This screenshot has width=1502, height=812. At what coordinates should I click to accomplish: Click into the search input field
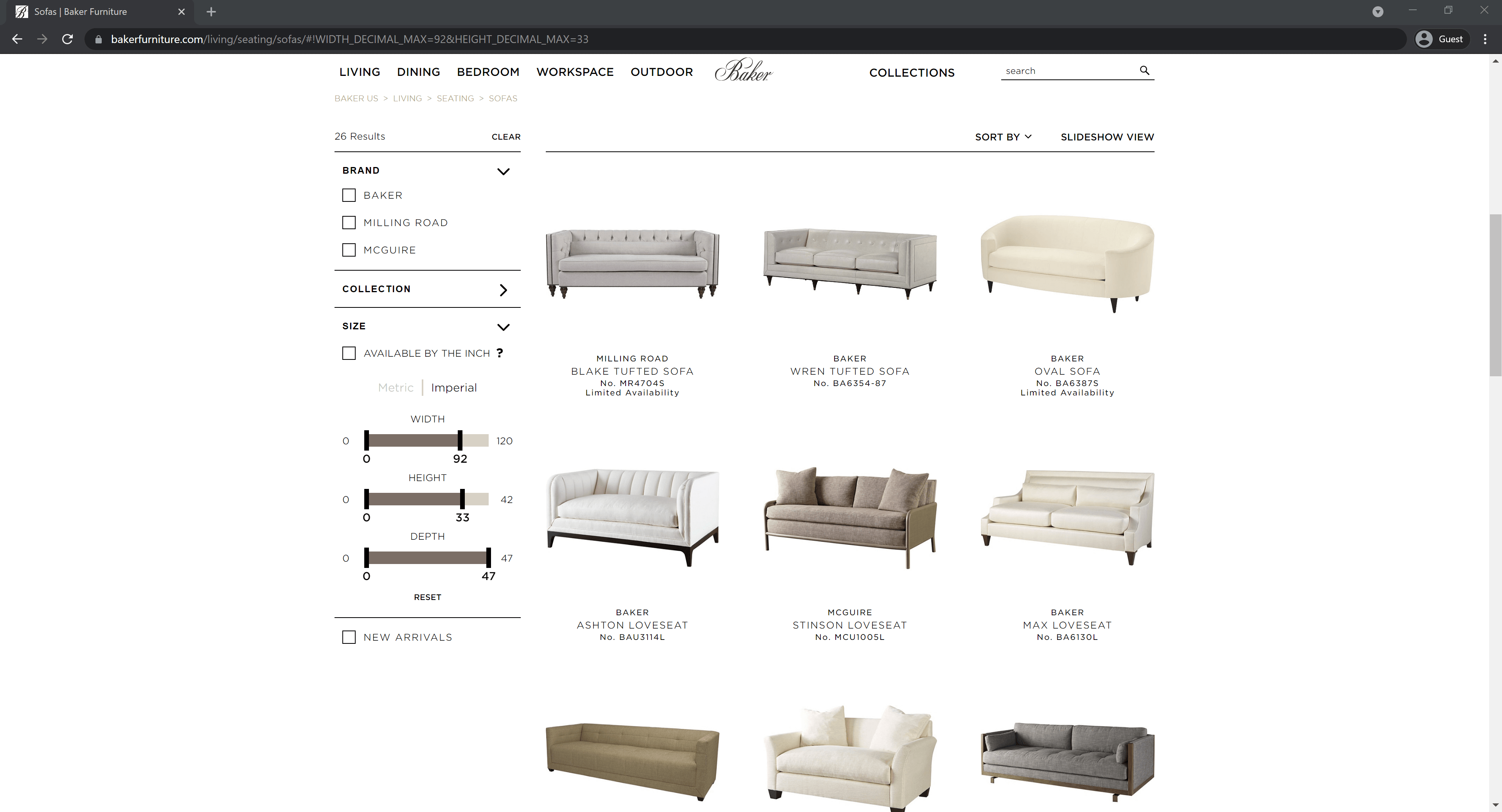point(1070,71)
